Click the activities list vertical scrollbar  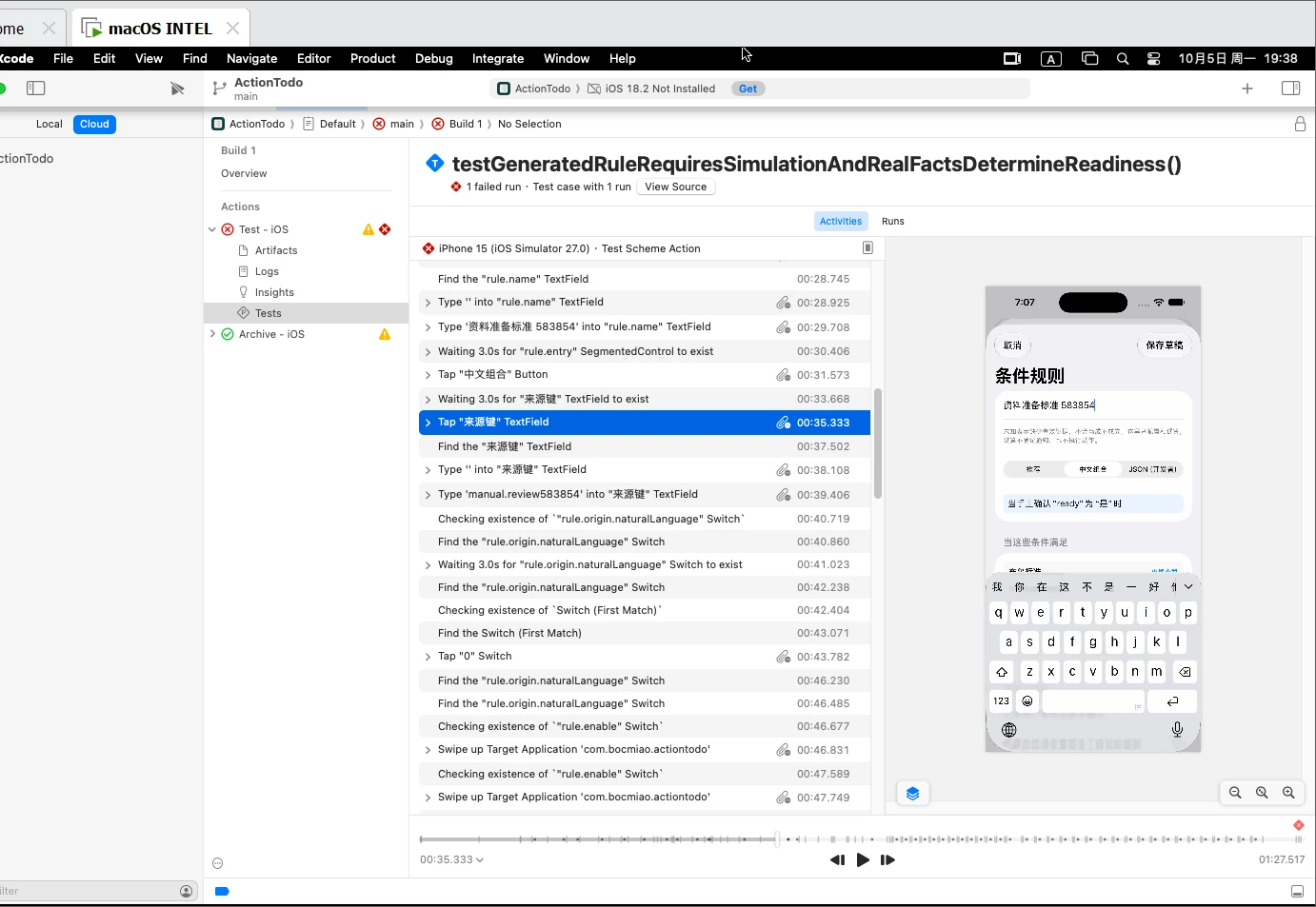(878, 444)
